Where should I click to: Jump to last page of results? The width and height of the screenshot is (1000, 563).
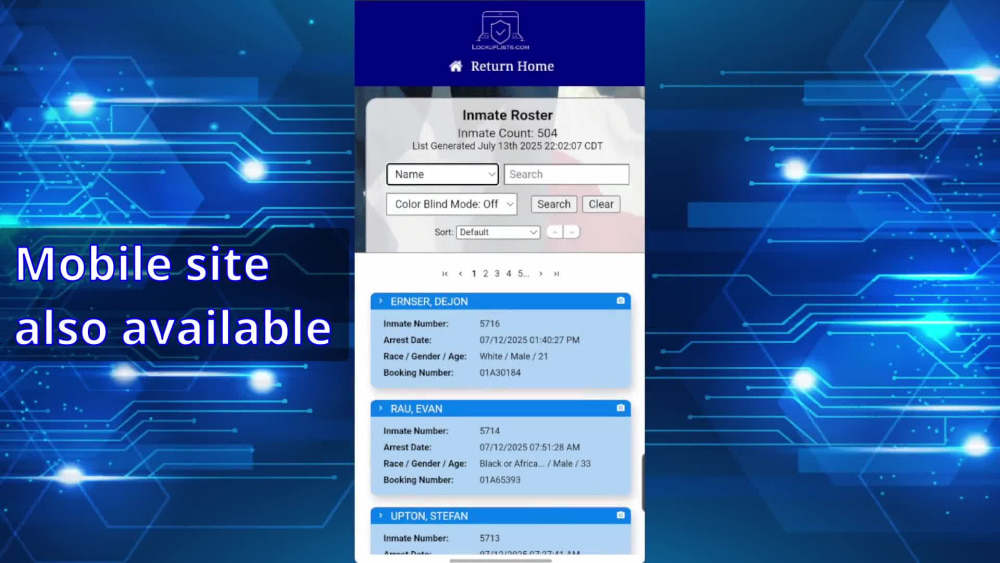(556, 274)
